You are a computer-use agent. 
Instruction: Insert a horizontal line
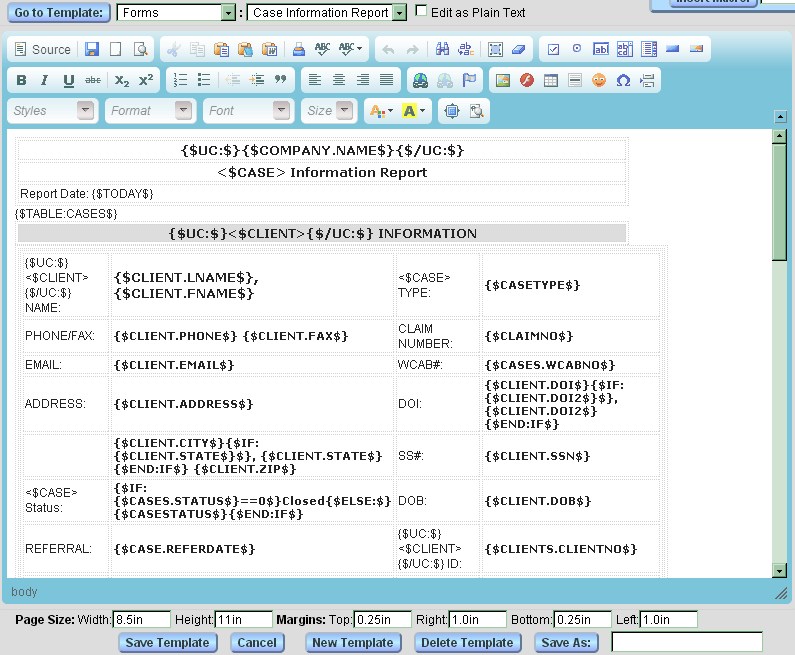[575, 80]
